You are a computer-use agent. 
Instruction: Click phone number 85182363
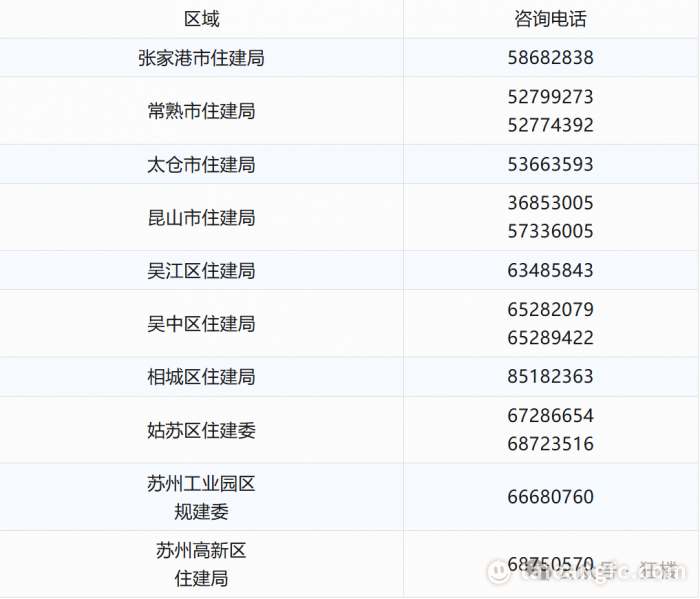coord(550,376)
